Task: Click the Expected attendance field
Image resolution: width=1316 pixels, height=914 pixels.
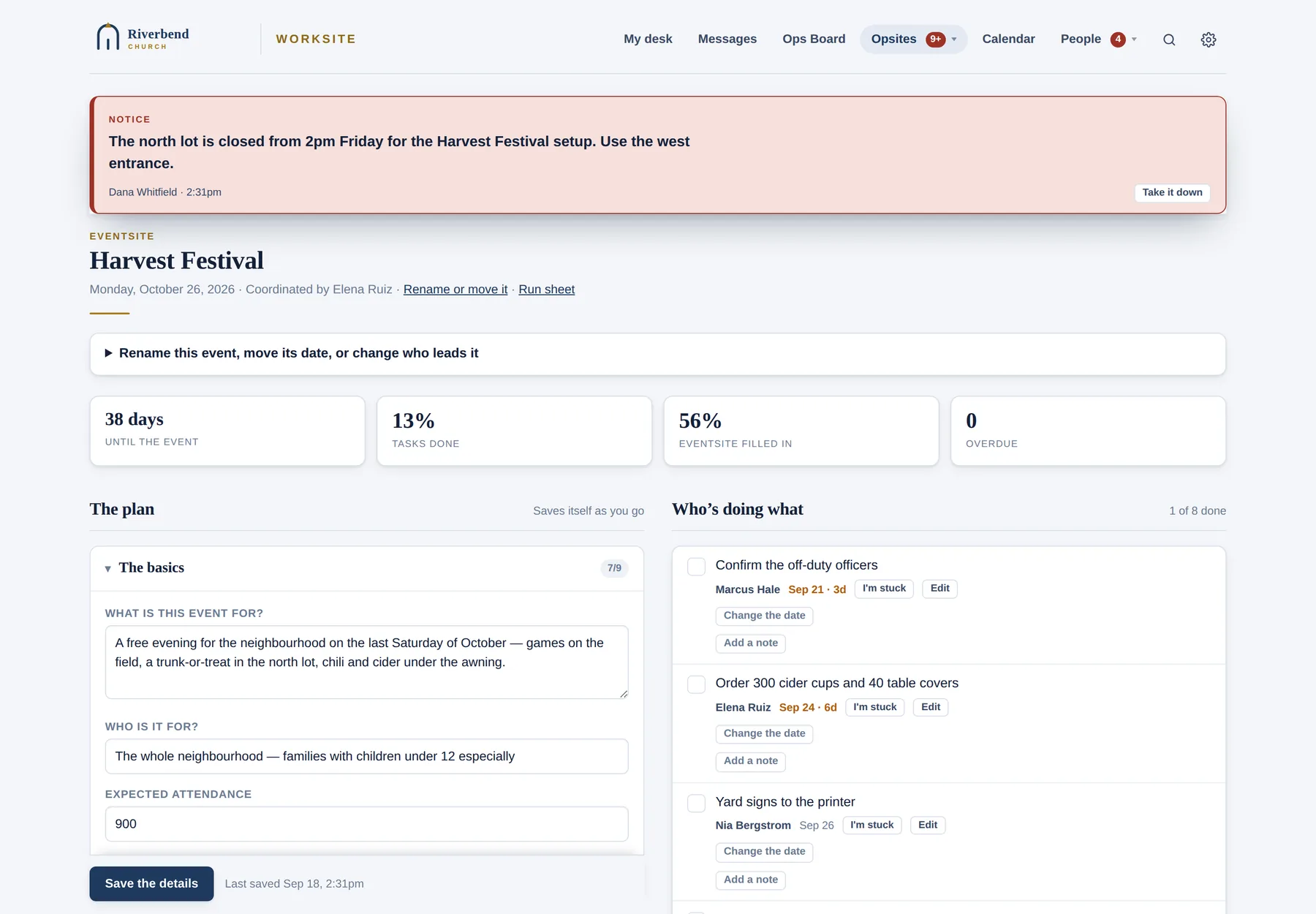Action: 366,824
